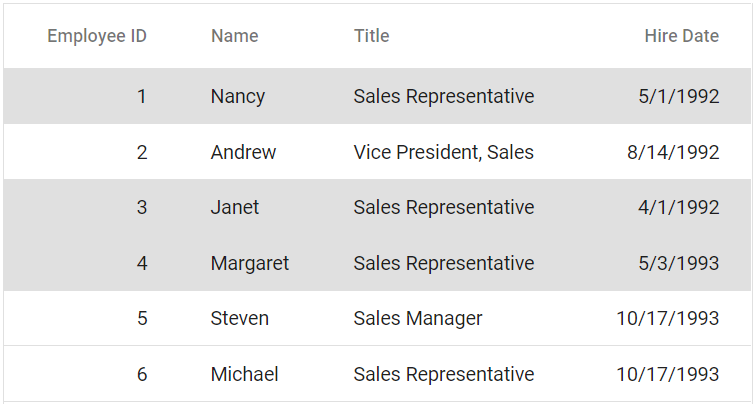Click the Janet name cell

pyautogui.click(x=234, y=207)
